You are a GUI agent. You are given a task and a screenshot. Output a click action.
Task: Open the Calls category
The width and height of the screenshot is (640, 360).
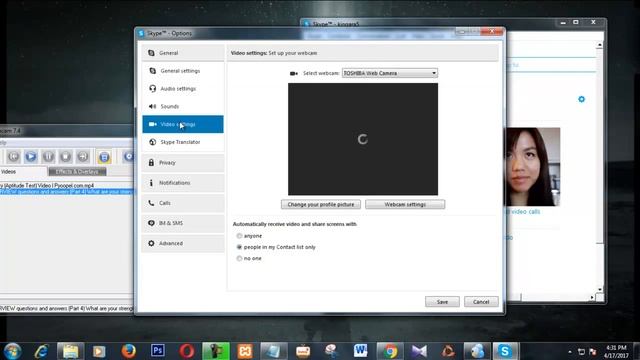(x=183, y=203)
